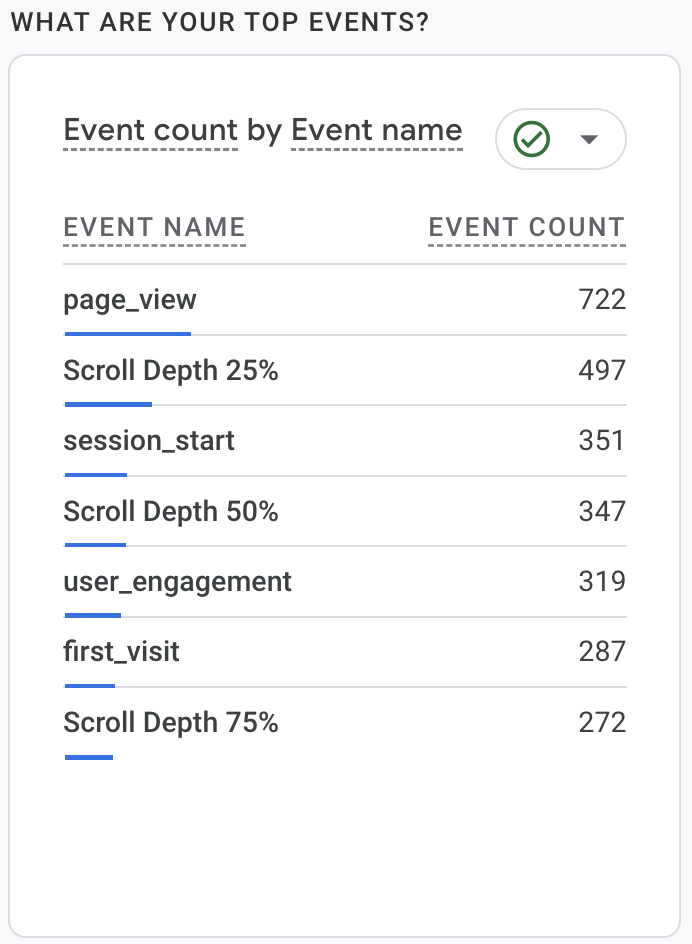
Task: Click the 'Event count' metric label
Action: [x=150, y=130]
